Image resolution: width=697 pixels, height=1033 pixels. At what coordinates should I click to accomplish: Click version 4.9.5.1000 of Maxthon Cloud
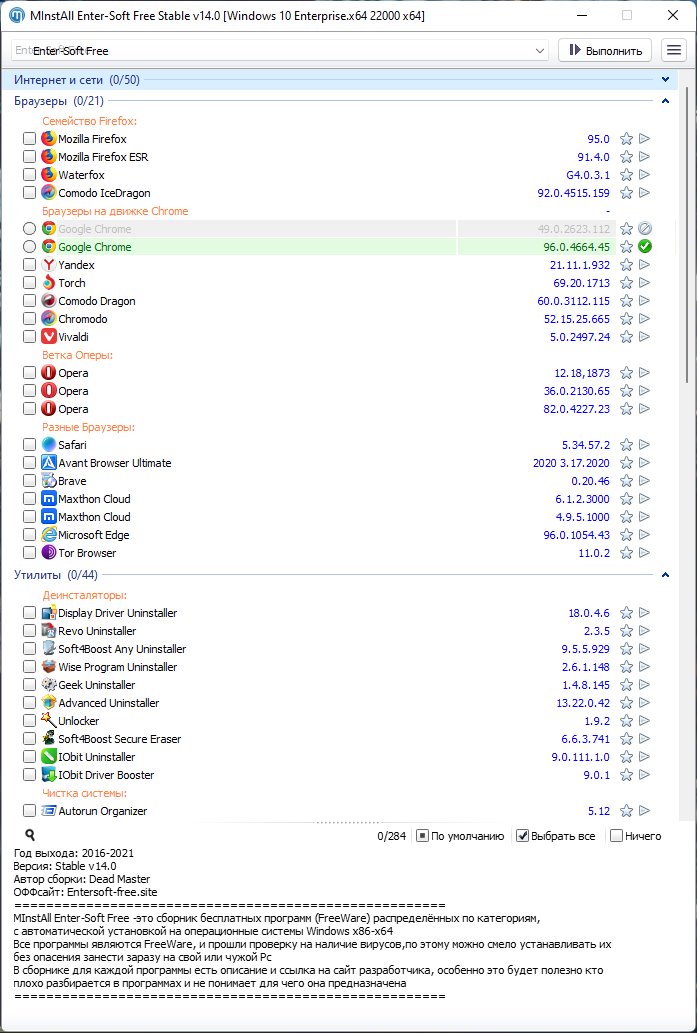tap(582, 517)
